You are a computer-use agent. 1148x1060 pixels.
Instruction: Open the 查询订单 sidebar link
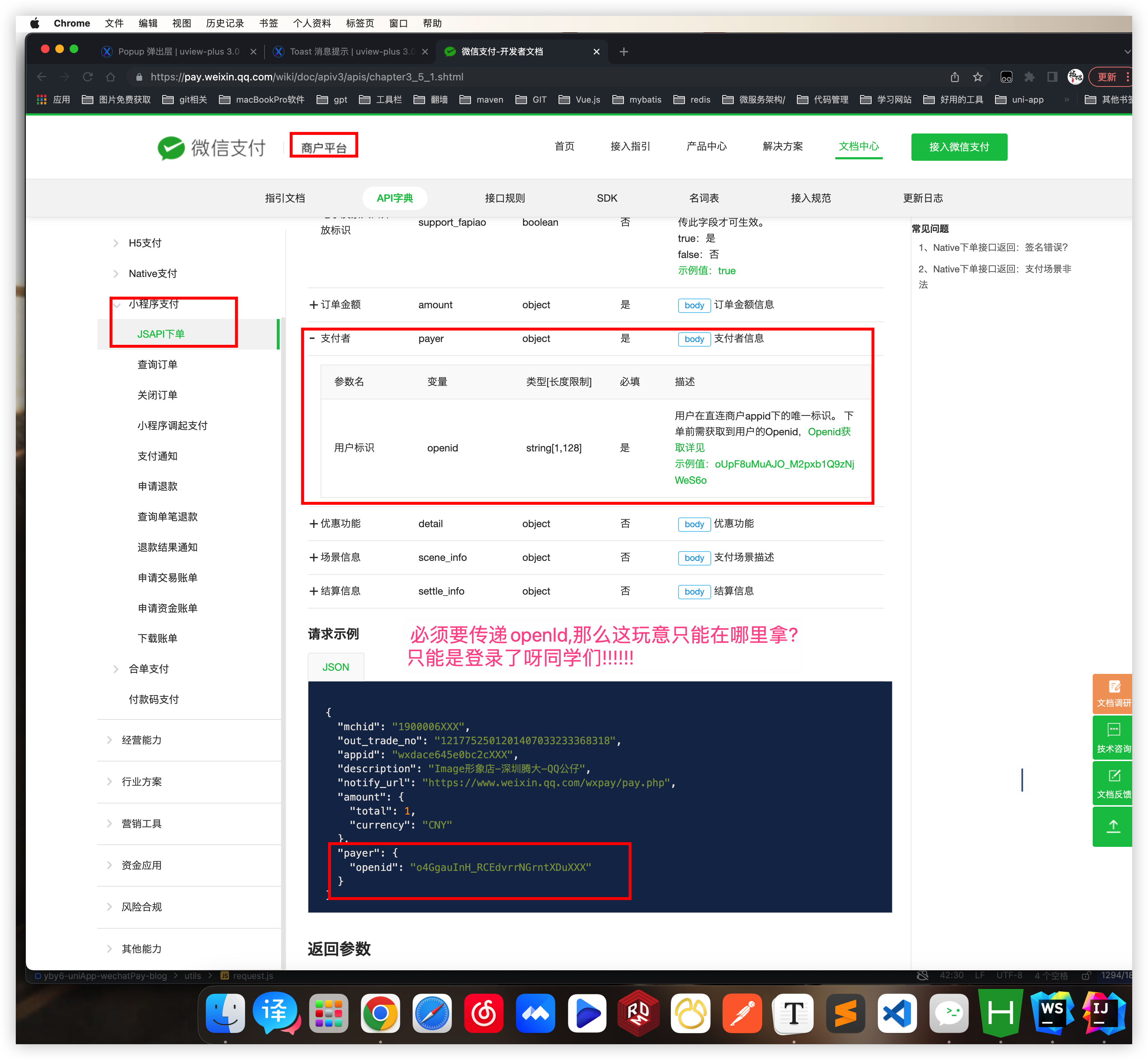tap(157, 364)
